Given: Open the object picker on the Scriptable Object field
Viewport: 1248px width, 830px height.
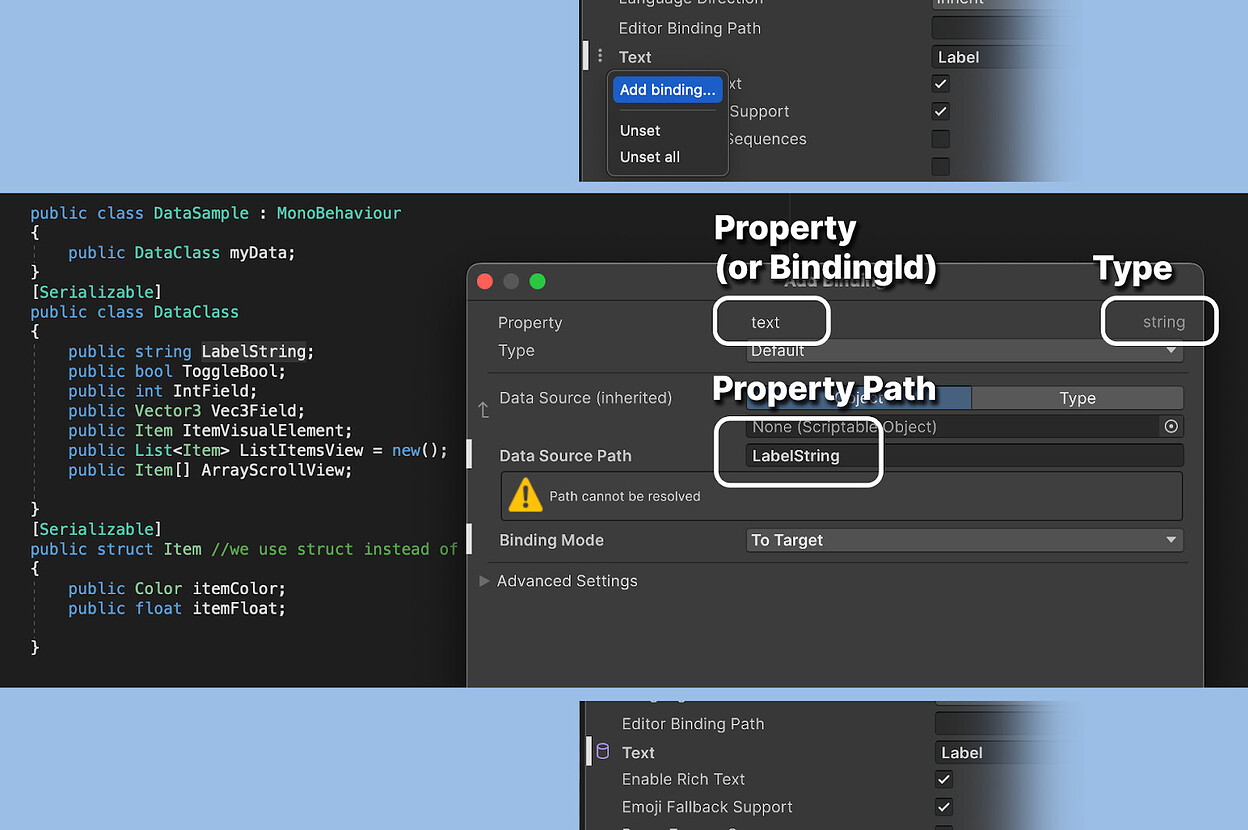Looking at the screenshot, I should tap(1171, 426).
